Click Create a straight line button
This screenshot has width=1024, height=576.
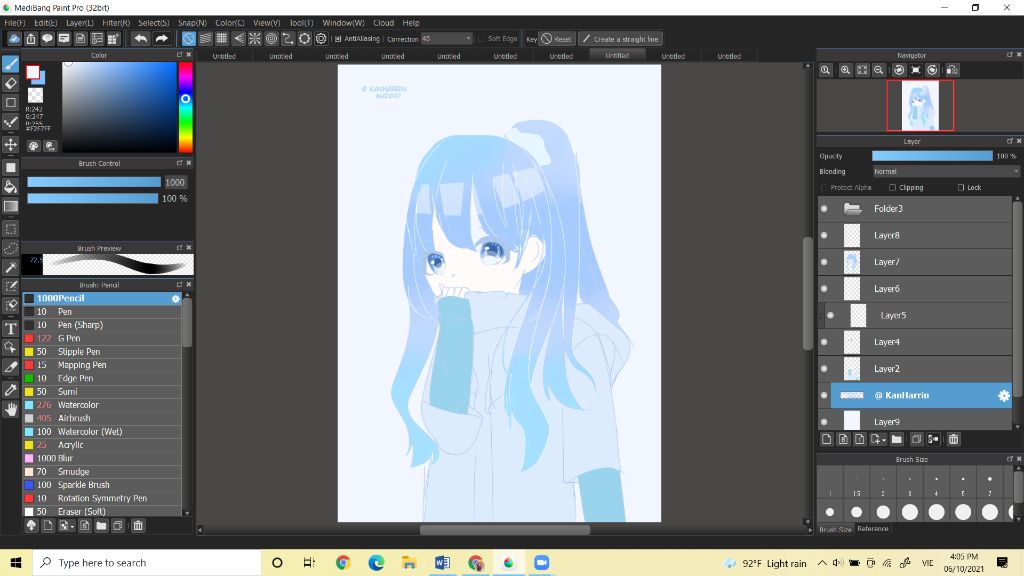click(x=620, y=39)
